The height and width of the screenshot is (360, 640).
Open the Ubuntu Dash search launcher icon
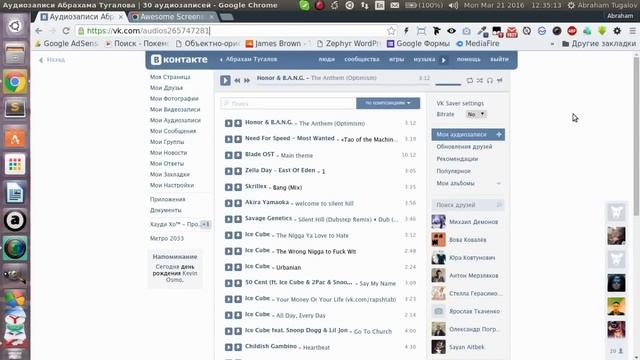tap(15, 26)
